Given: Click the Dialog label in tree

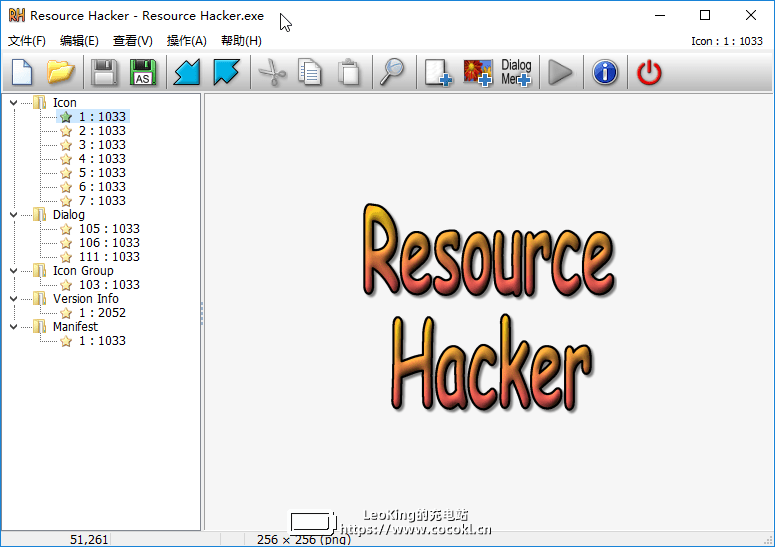Looking at the screenshot, I should (x=69, y=215).
